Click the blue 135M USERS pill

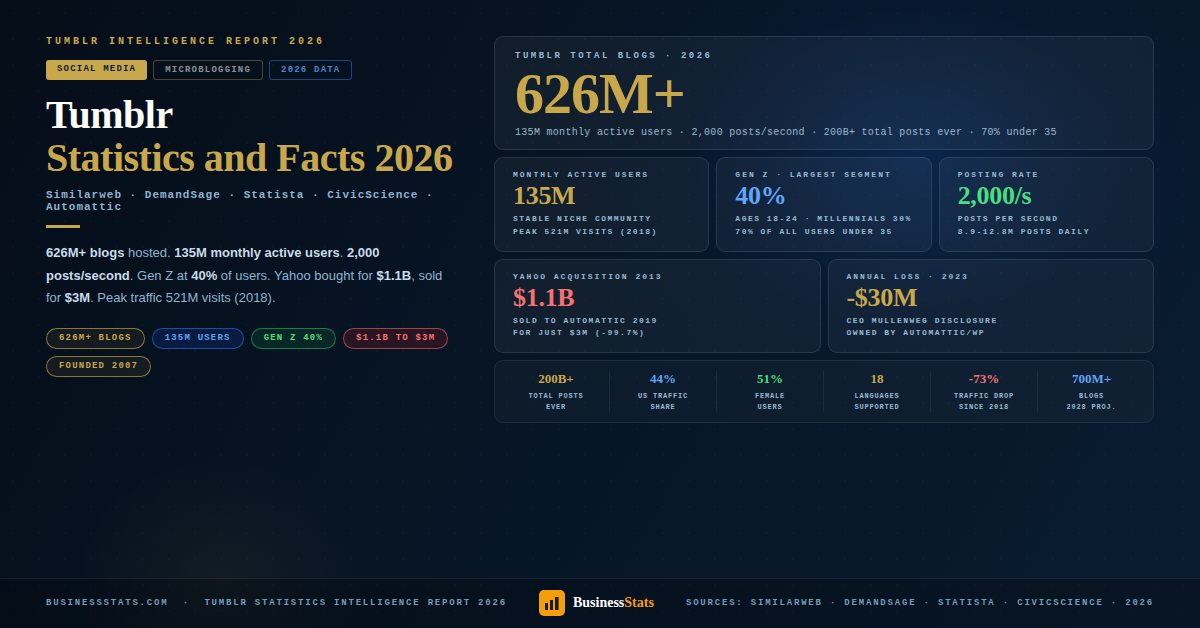click(x=197, y=338)
